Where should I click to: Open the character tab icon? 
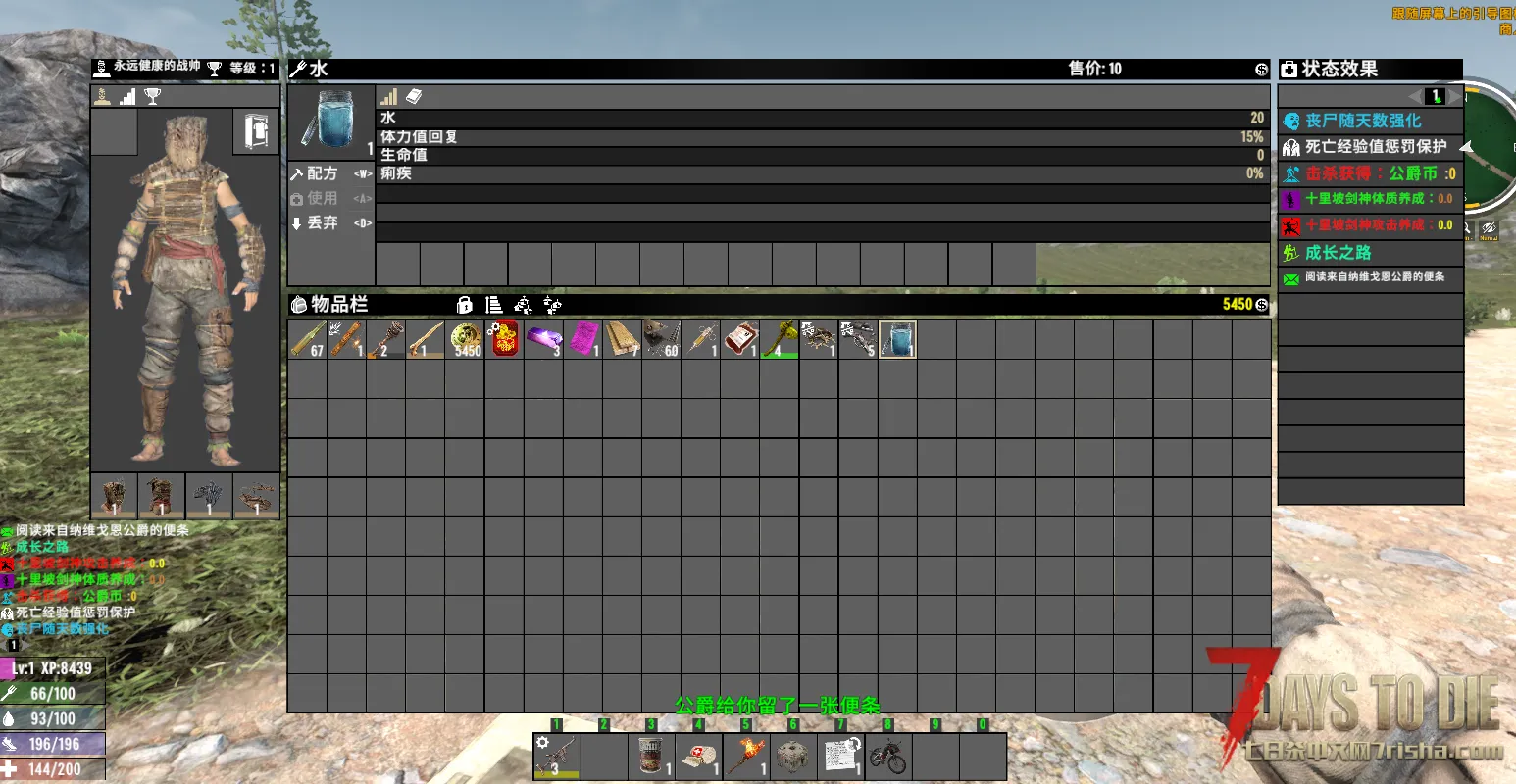click(x=101, y=96)
